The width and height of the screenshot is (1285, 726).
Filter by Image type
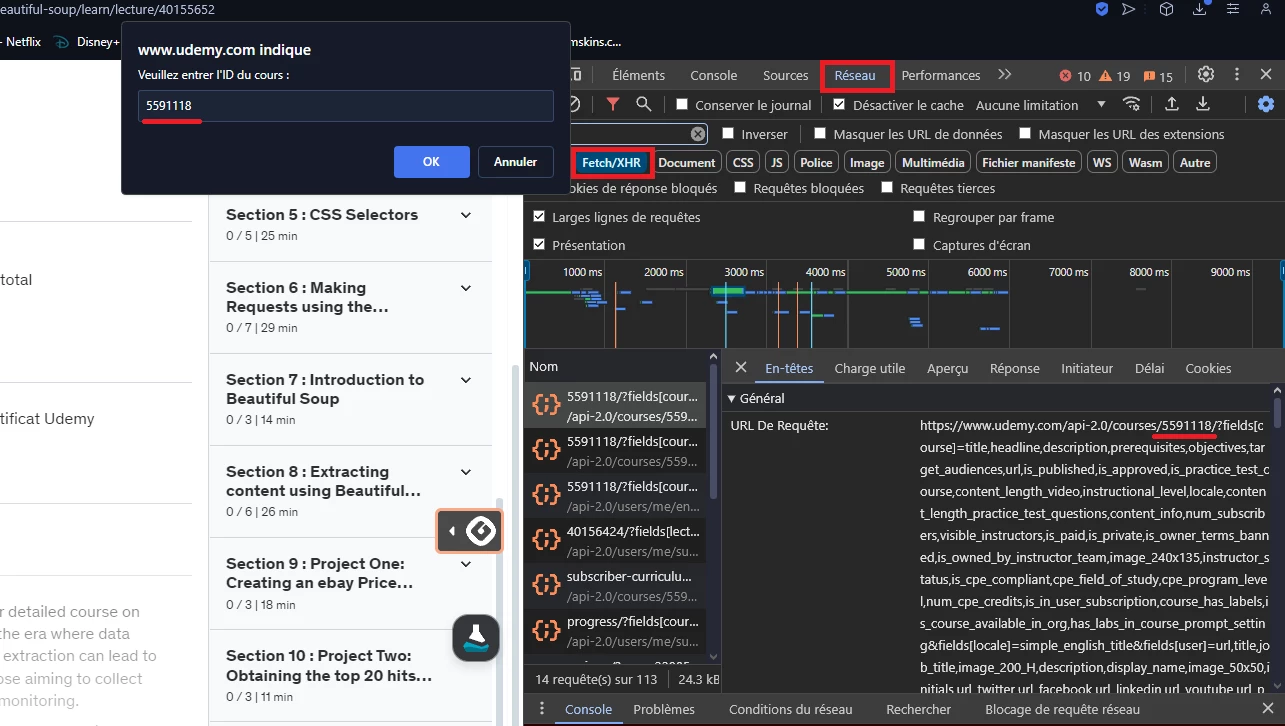[x=867, y=163]
